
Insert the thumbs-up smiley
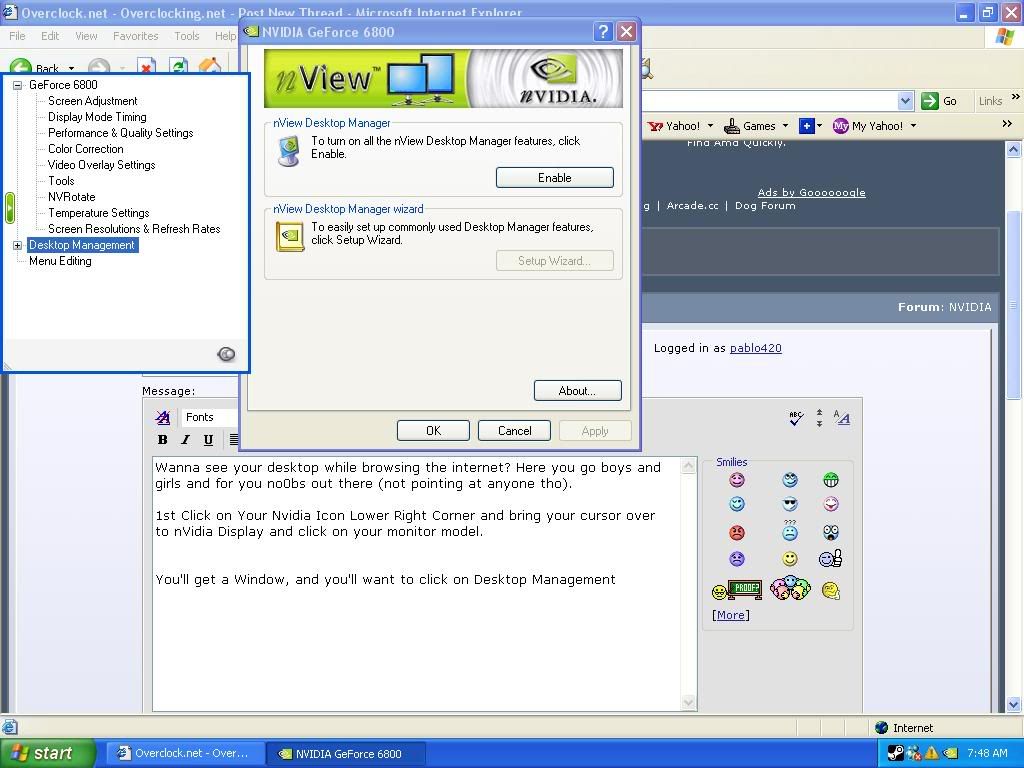pos(830,558)
